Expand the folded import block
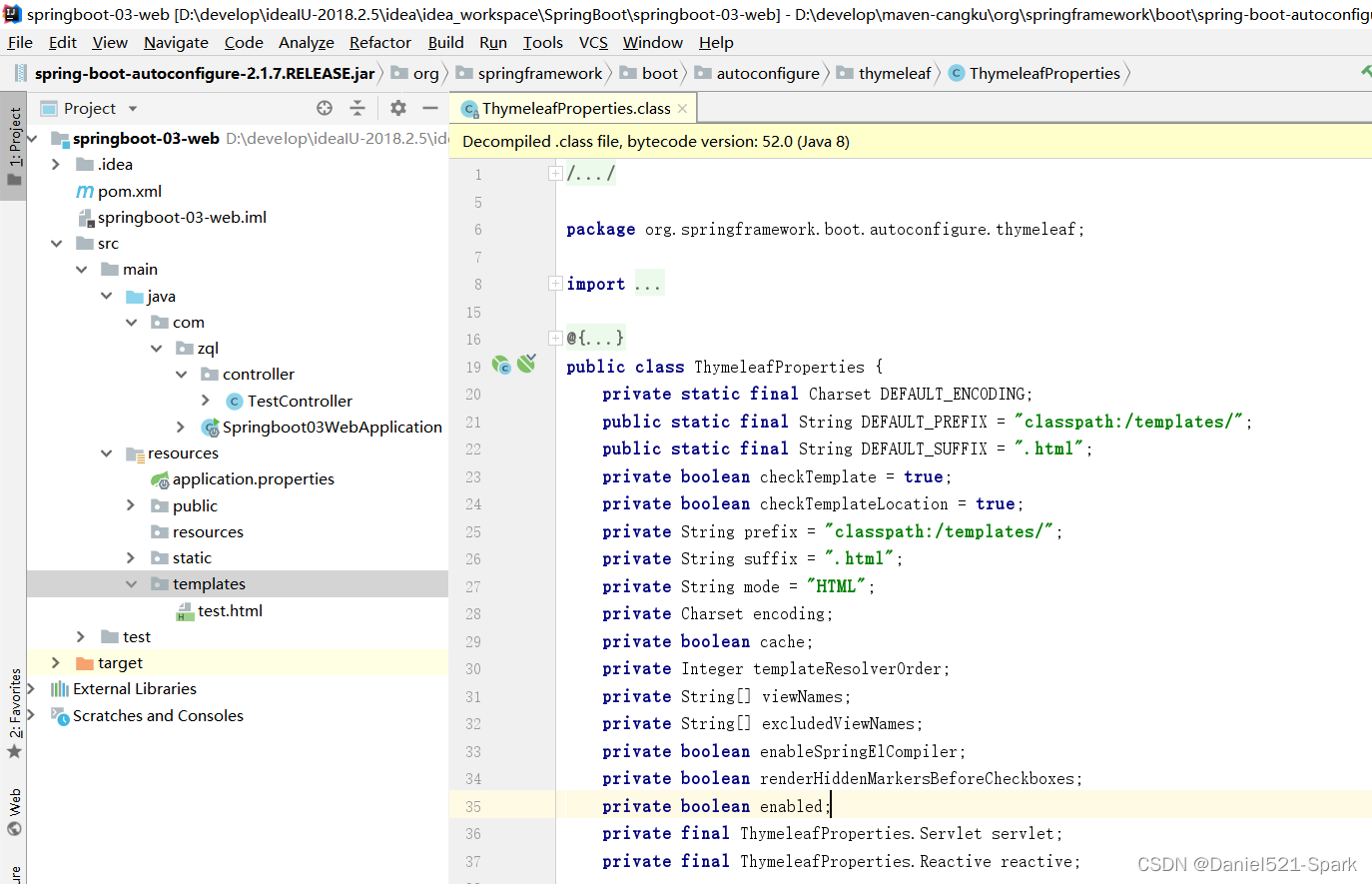1372x884 pixels. tap(555, 284)
